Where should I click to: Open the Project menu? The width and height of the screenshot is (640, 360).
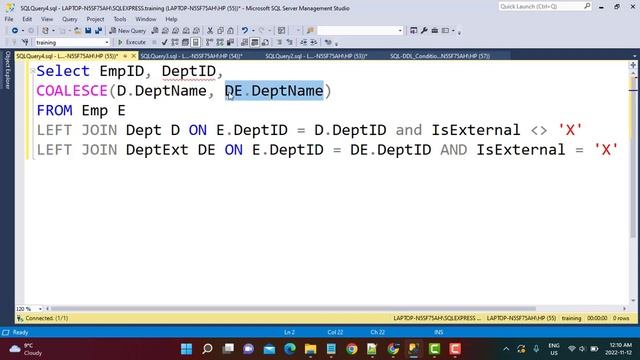[95, 19]
